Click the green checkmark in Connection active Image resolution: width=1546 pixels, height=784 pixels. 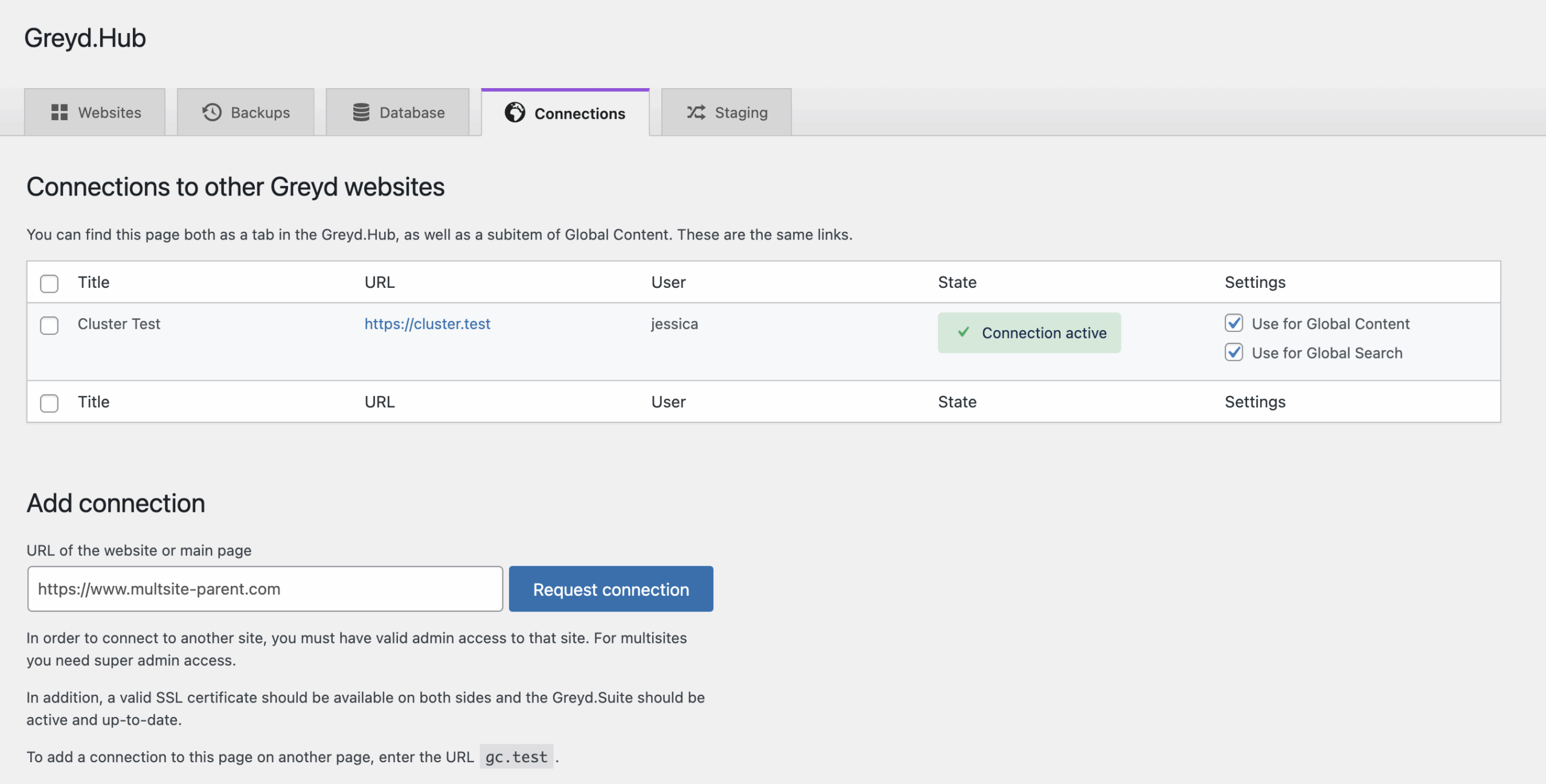tap(964, 332)
